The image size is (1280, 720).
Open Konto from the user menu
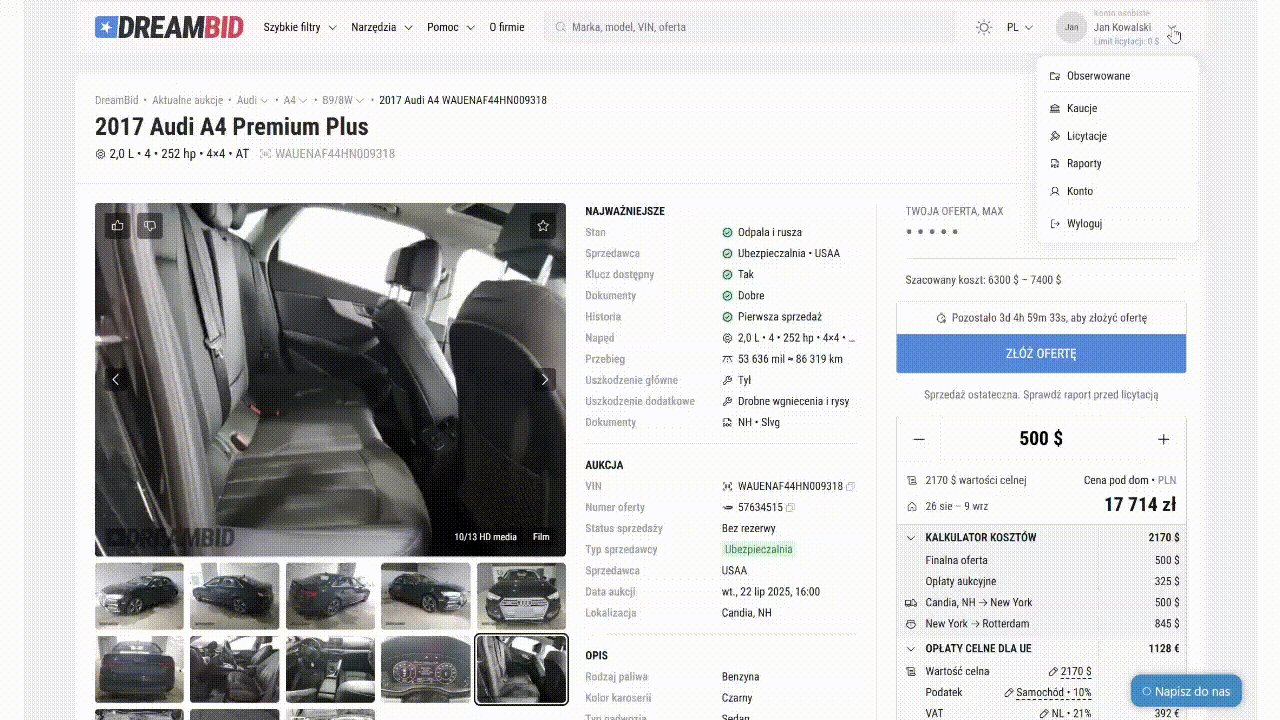click(x=1118, y=191)
